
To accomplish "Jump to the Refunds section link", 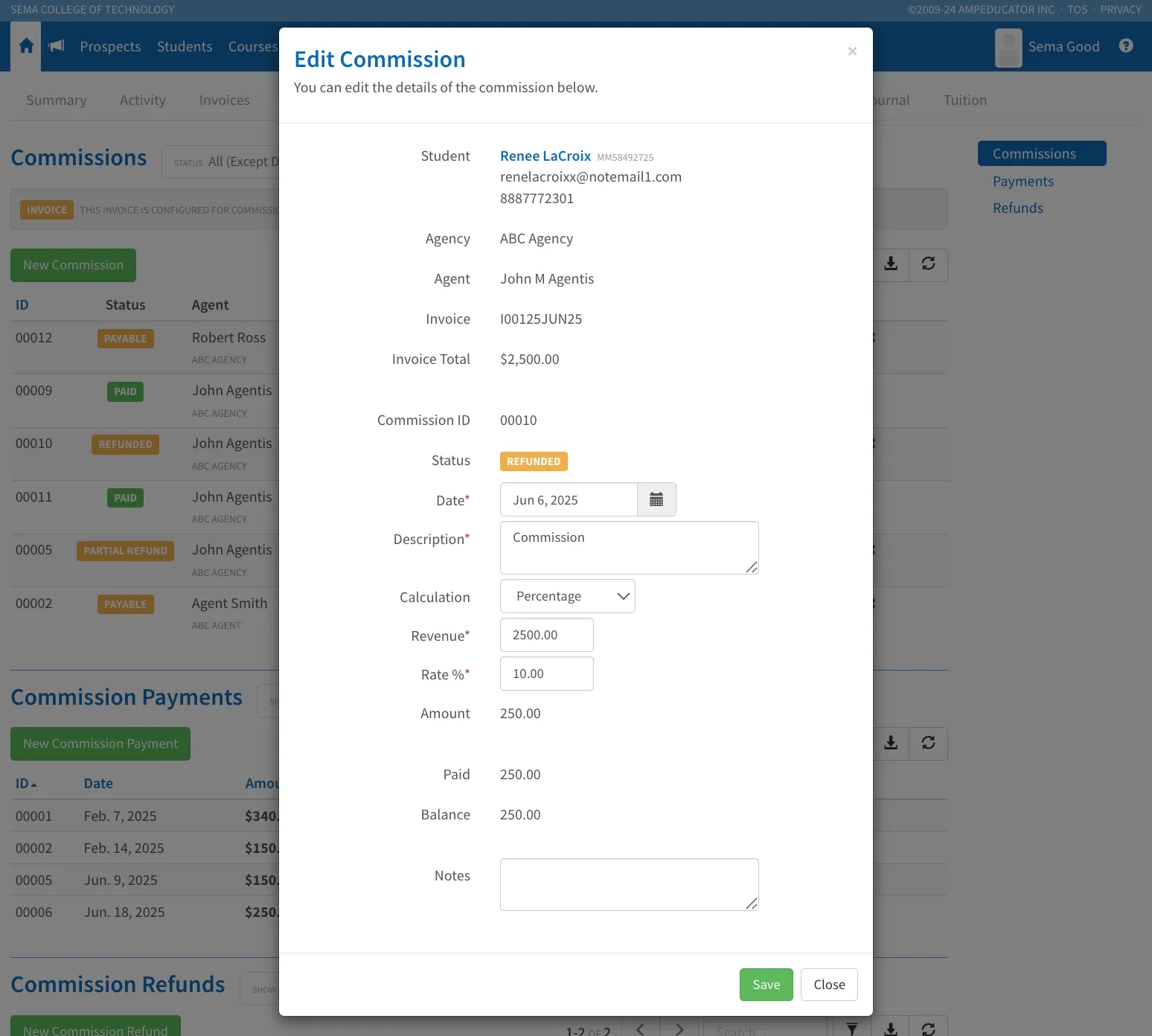I will coord(1018,208).
